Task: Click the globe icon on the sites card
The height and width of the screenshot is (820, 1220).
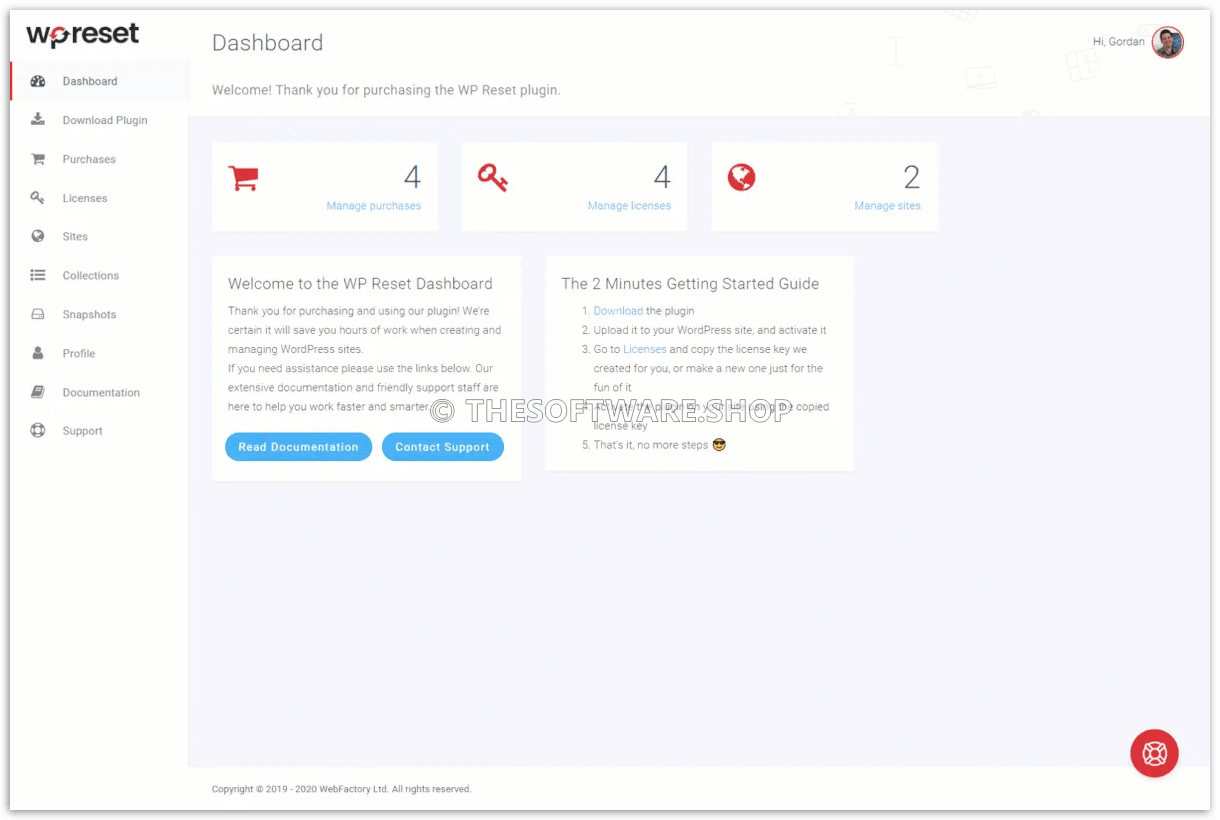Action: 742,177
